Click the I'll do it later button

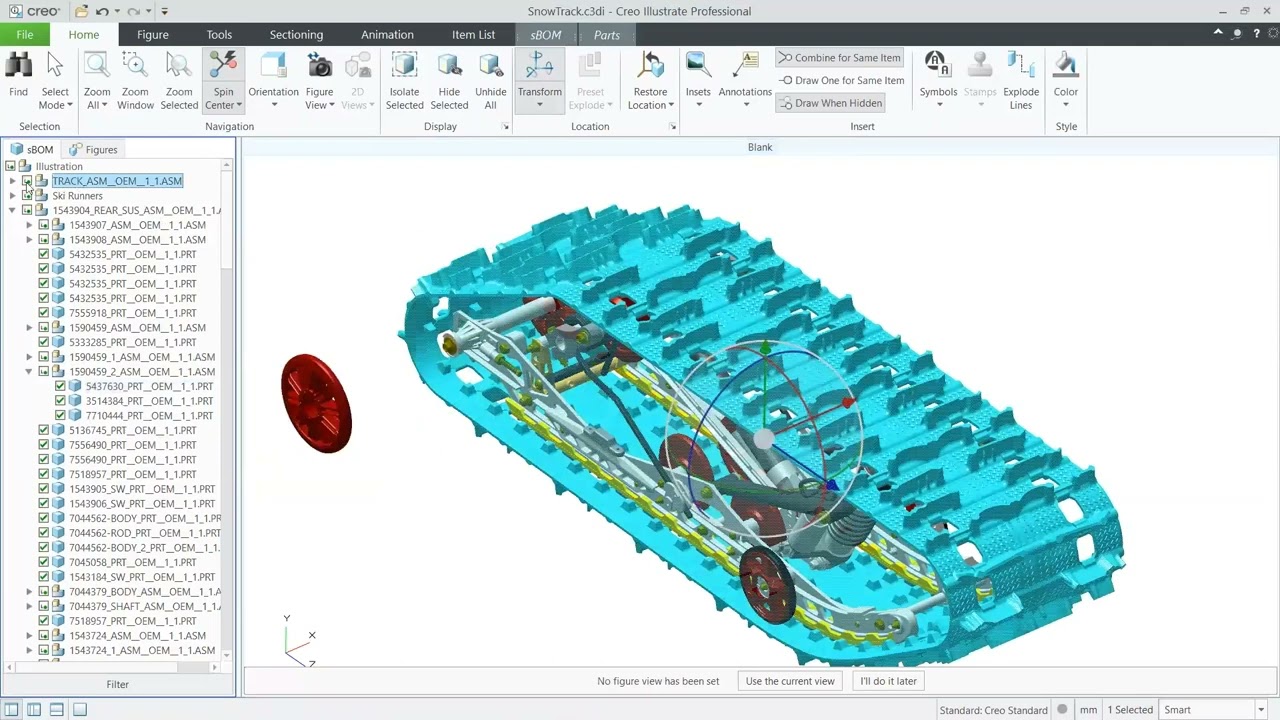(888, 681)
